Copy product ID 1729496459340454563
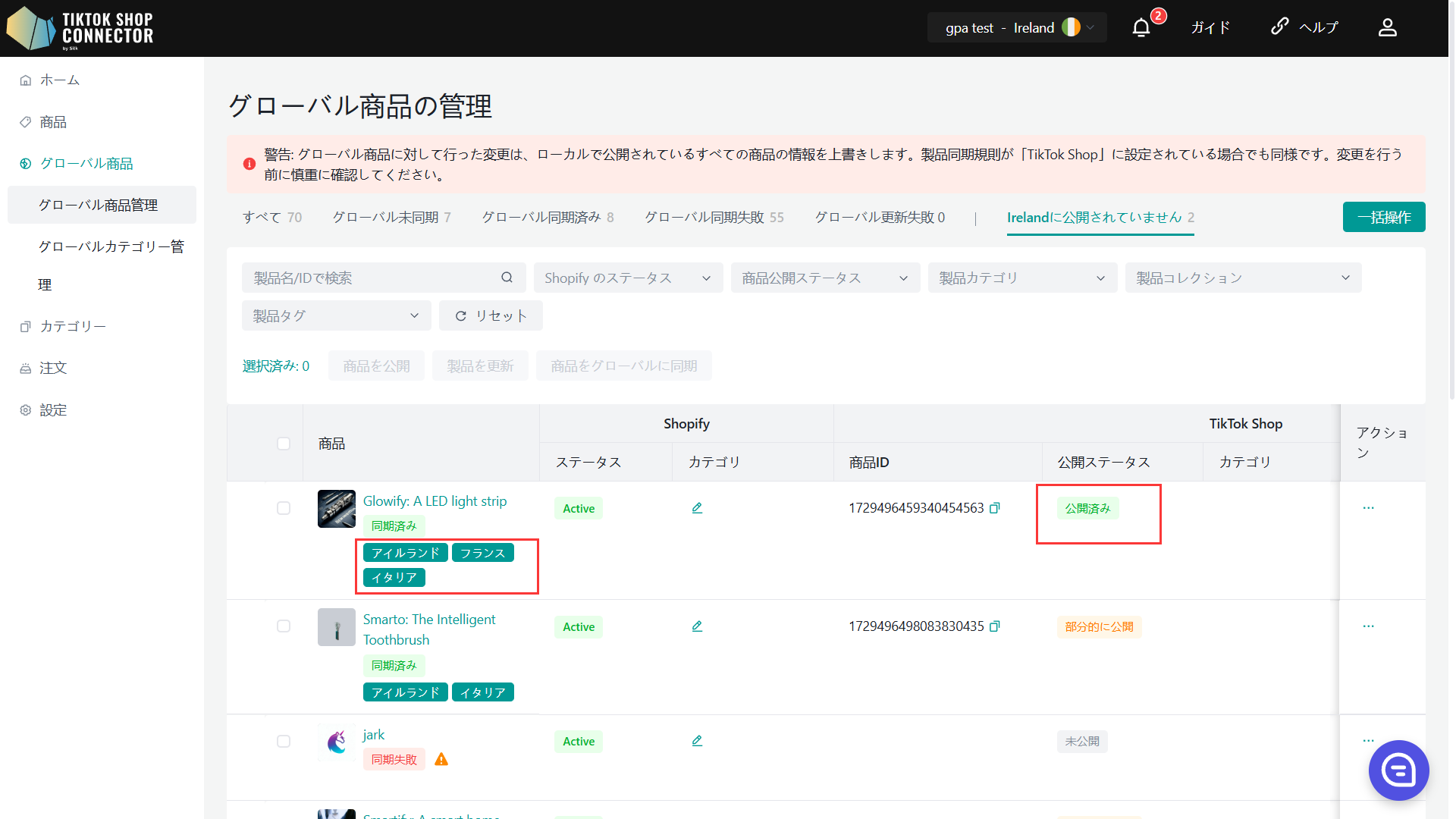Viewport: 1456px width, 819px height. pos(995,508)
